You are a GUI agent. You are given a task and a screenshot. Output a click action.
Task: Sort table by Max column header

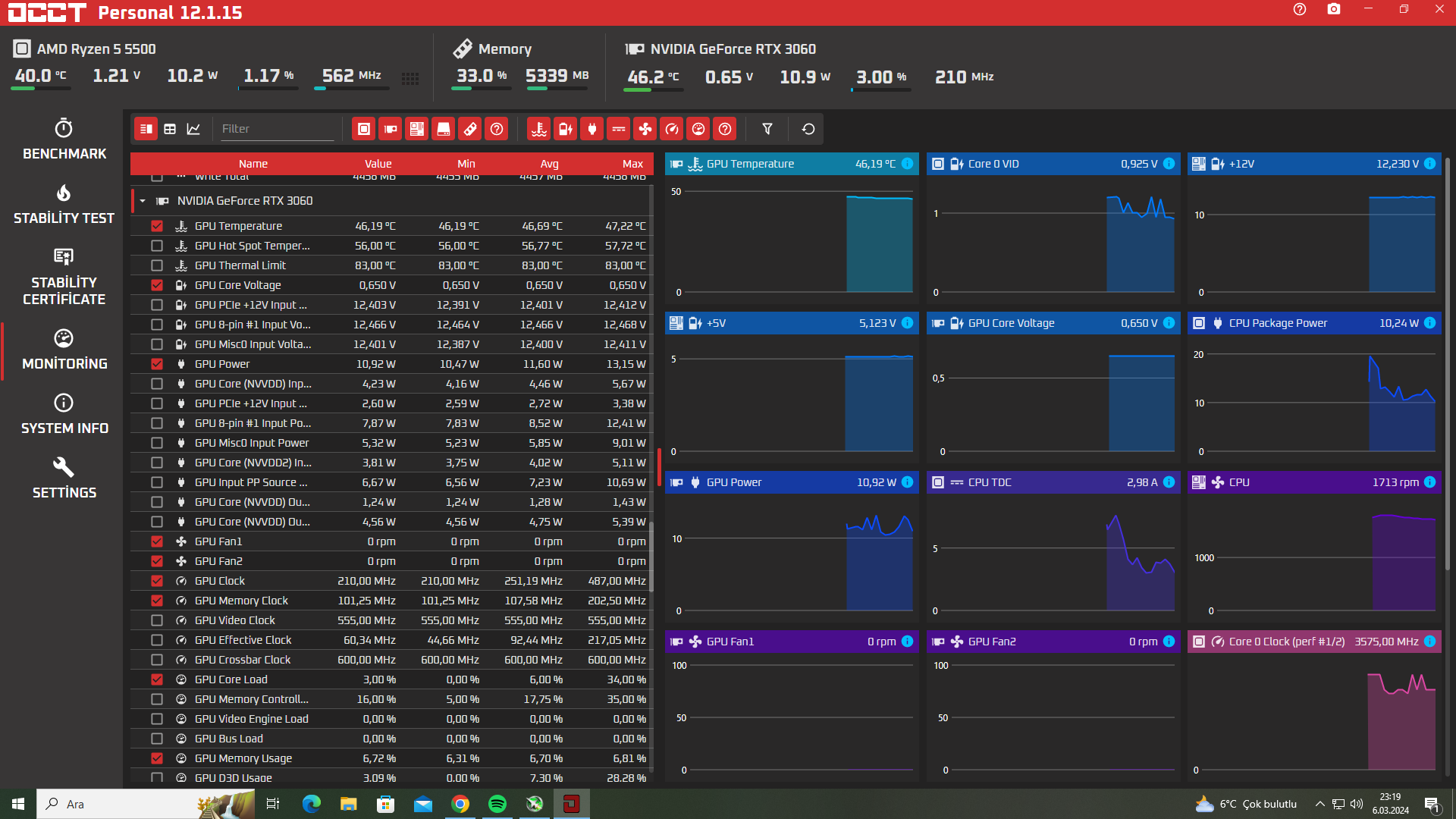point(632,164)
